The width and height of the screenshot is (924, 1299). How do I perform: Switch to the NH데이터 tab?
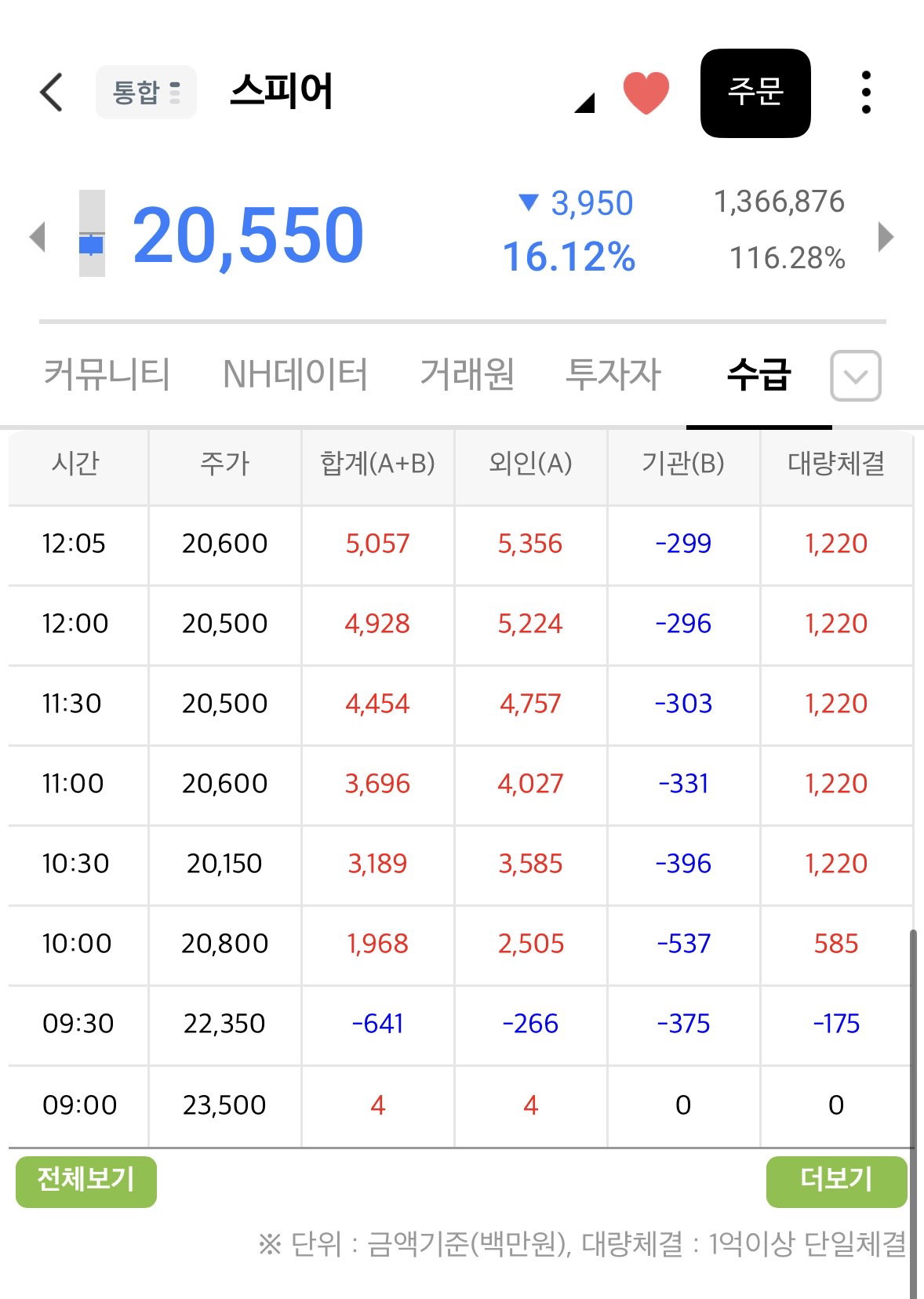click(295, 374)
